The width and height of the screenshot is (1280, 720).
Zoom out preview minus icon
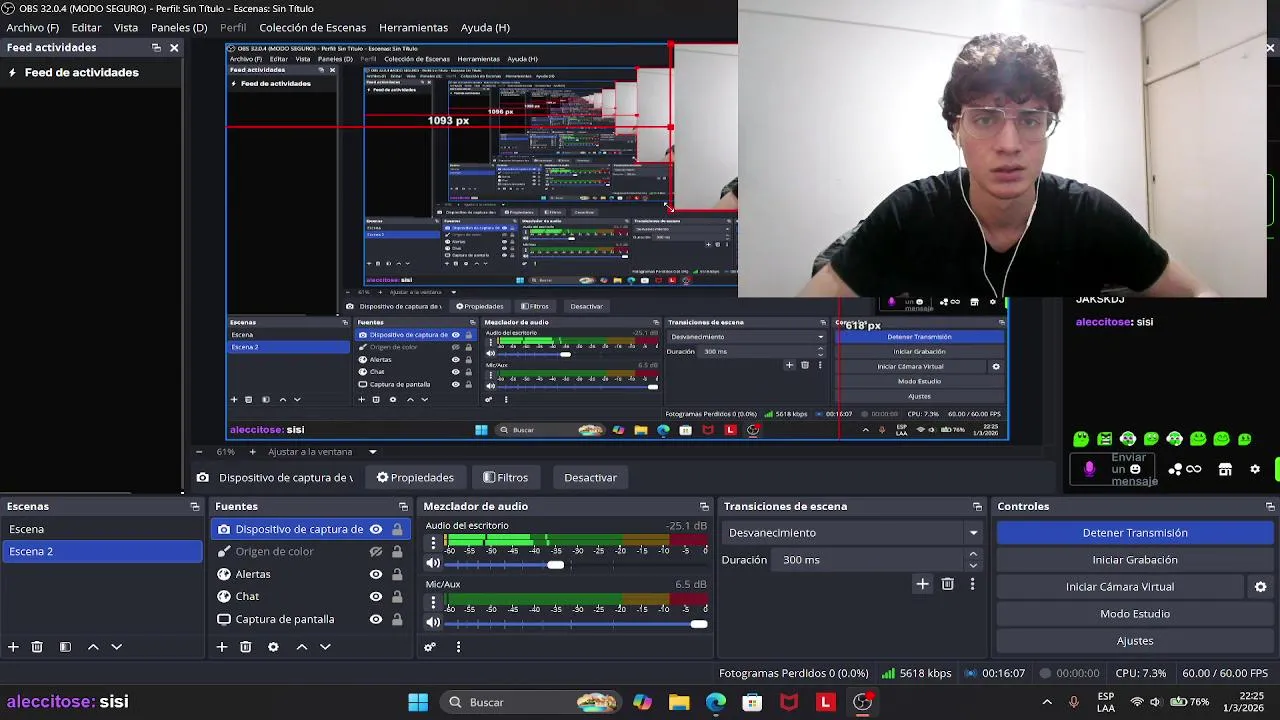(x=199, y=452)
